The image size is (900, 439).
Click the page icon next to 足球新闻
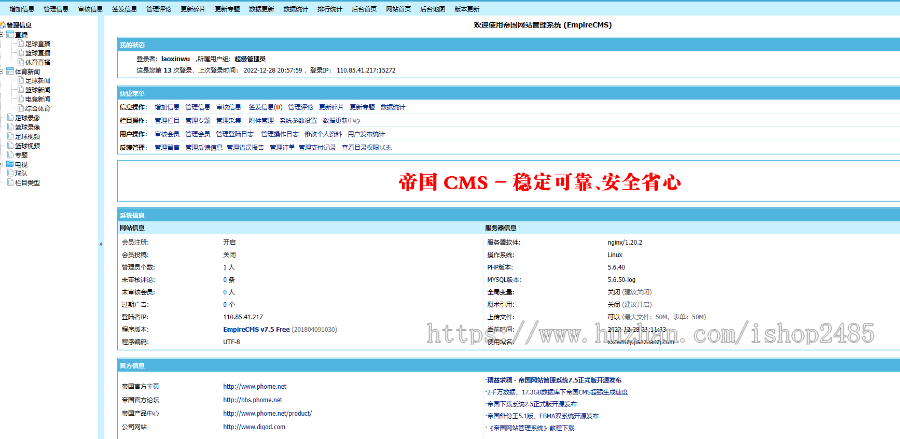21,80
